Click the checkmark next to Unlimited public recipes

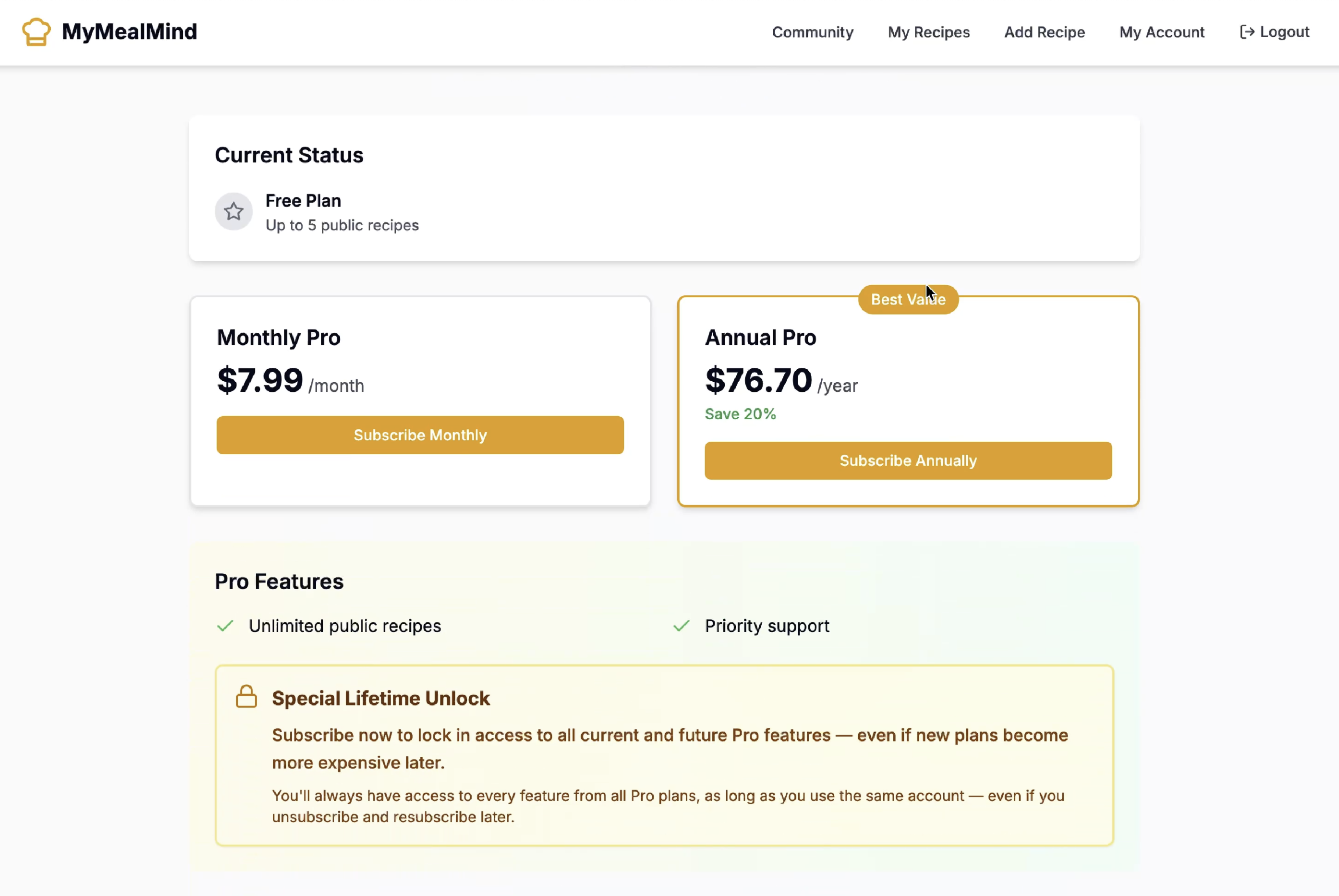click(x=225, y=626)
